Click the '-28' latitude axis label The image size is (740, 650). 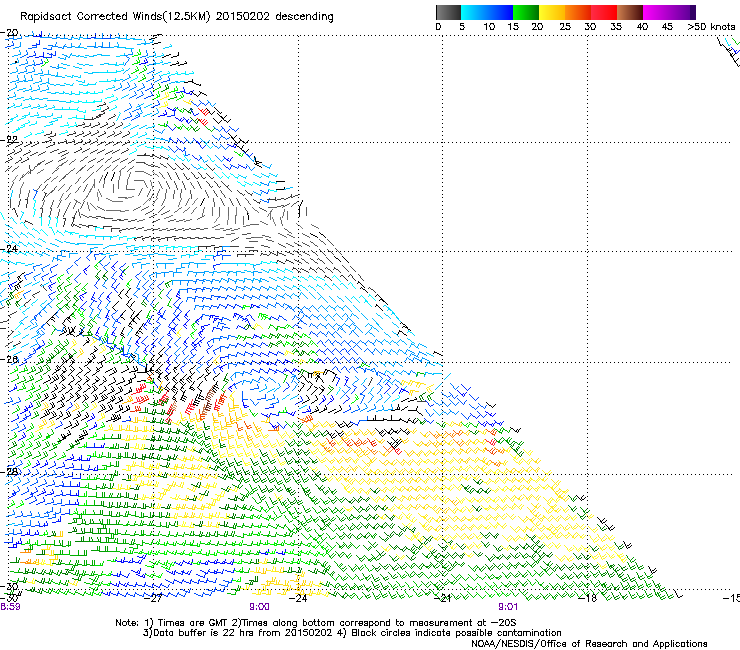pyautogui.click(x=10, y=472)
